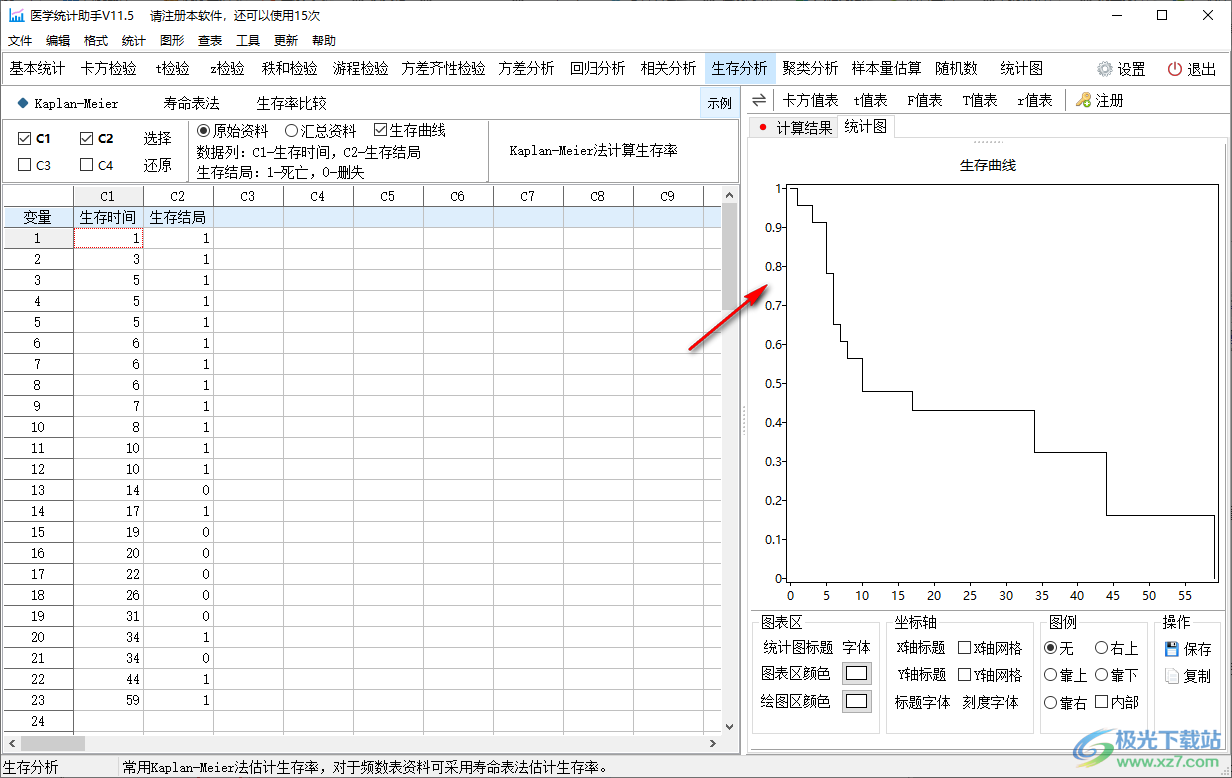Image resolution: width=1232 pixels, height=778 pixels.
Task: Select Kaplan-Meier method with diamond icon
Action: 67,103
